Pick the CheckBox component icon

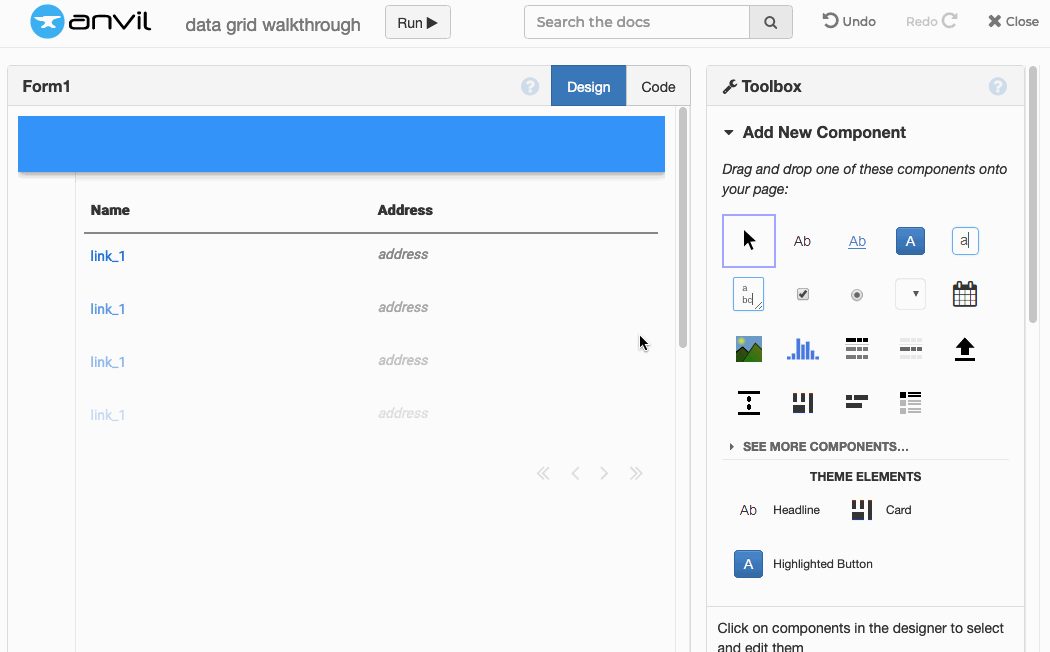tap(803, 295)
